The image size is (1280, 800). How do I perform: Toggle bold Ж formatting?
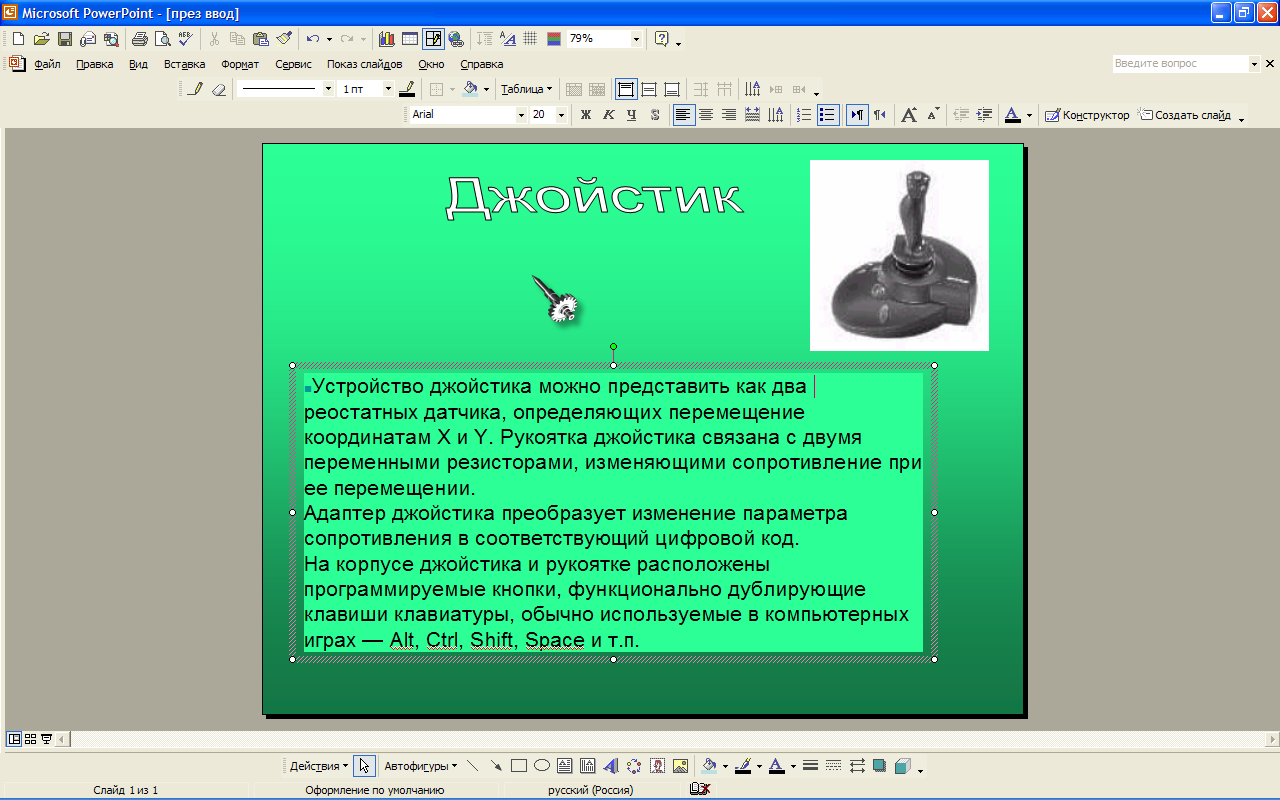586,115
